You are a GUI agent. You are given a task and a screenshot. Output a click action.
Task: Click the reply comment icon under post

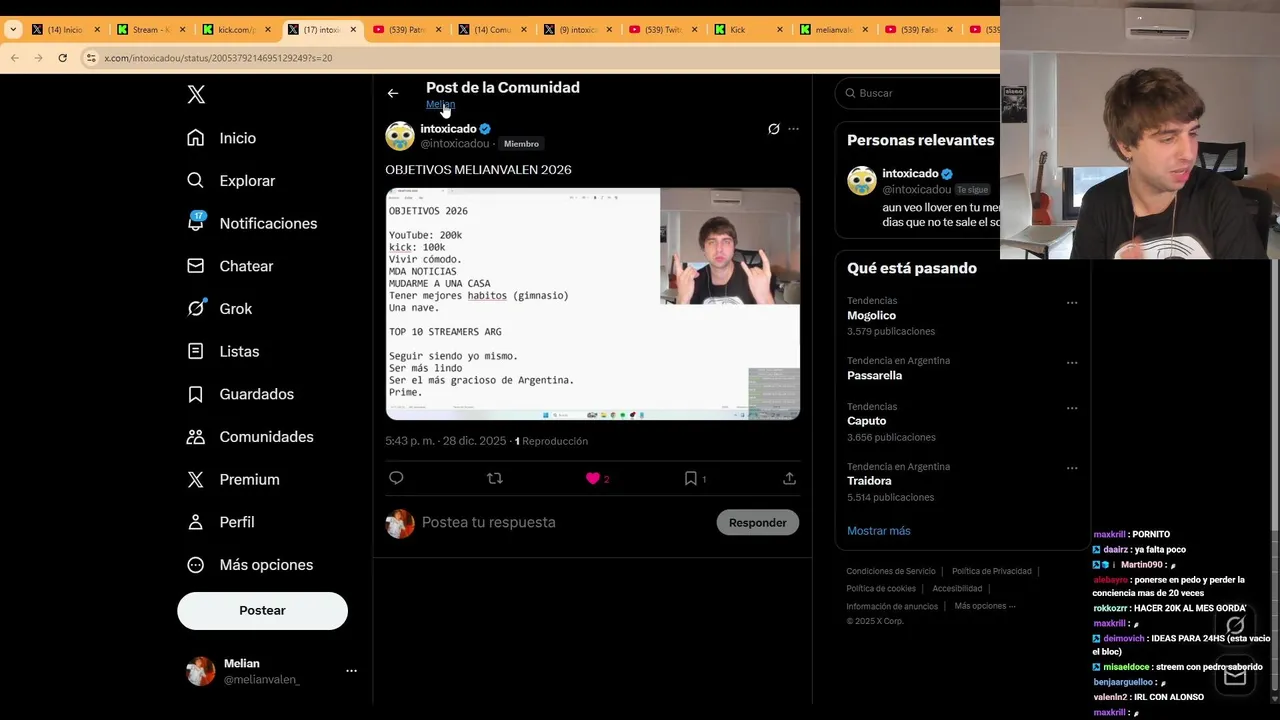pyautogui.click(x=396, y=478)
